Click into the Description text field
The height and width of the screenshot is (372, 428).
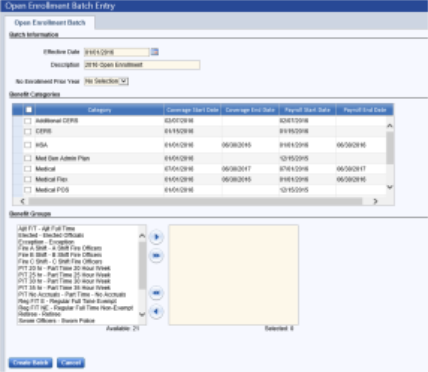point(142,65)
